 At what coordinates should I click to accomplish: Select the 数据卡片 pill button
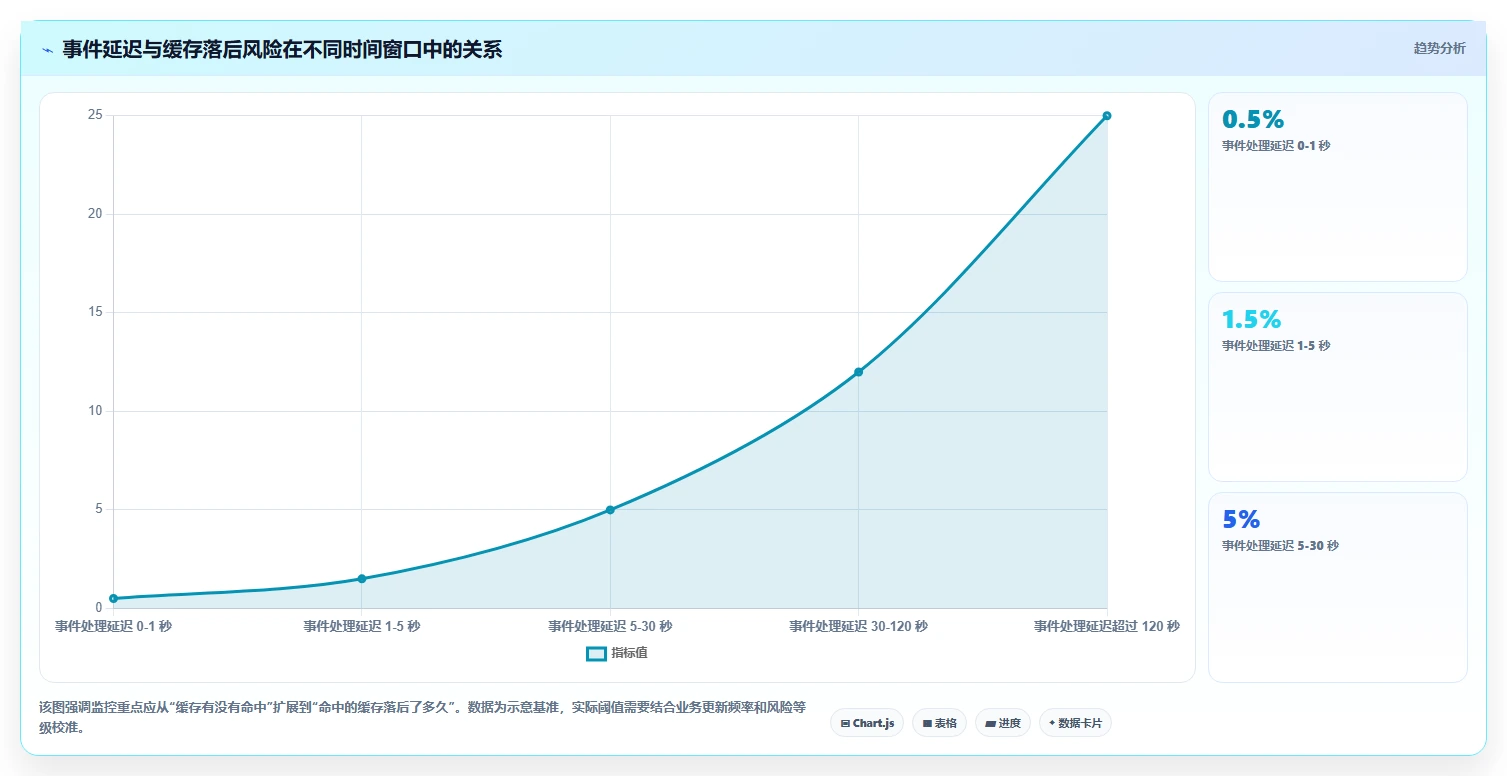click(1075, 722)
